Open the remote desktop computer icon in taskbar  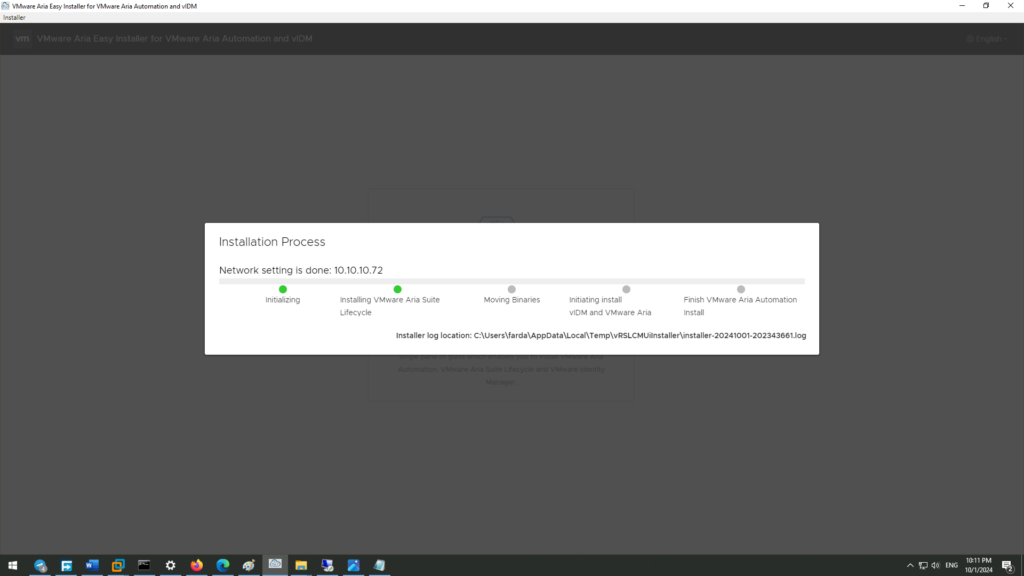pyautogui.click(x=327, y=566)
